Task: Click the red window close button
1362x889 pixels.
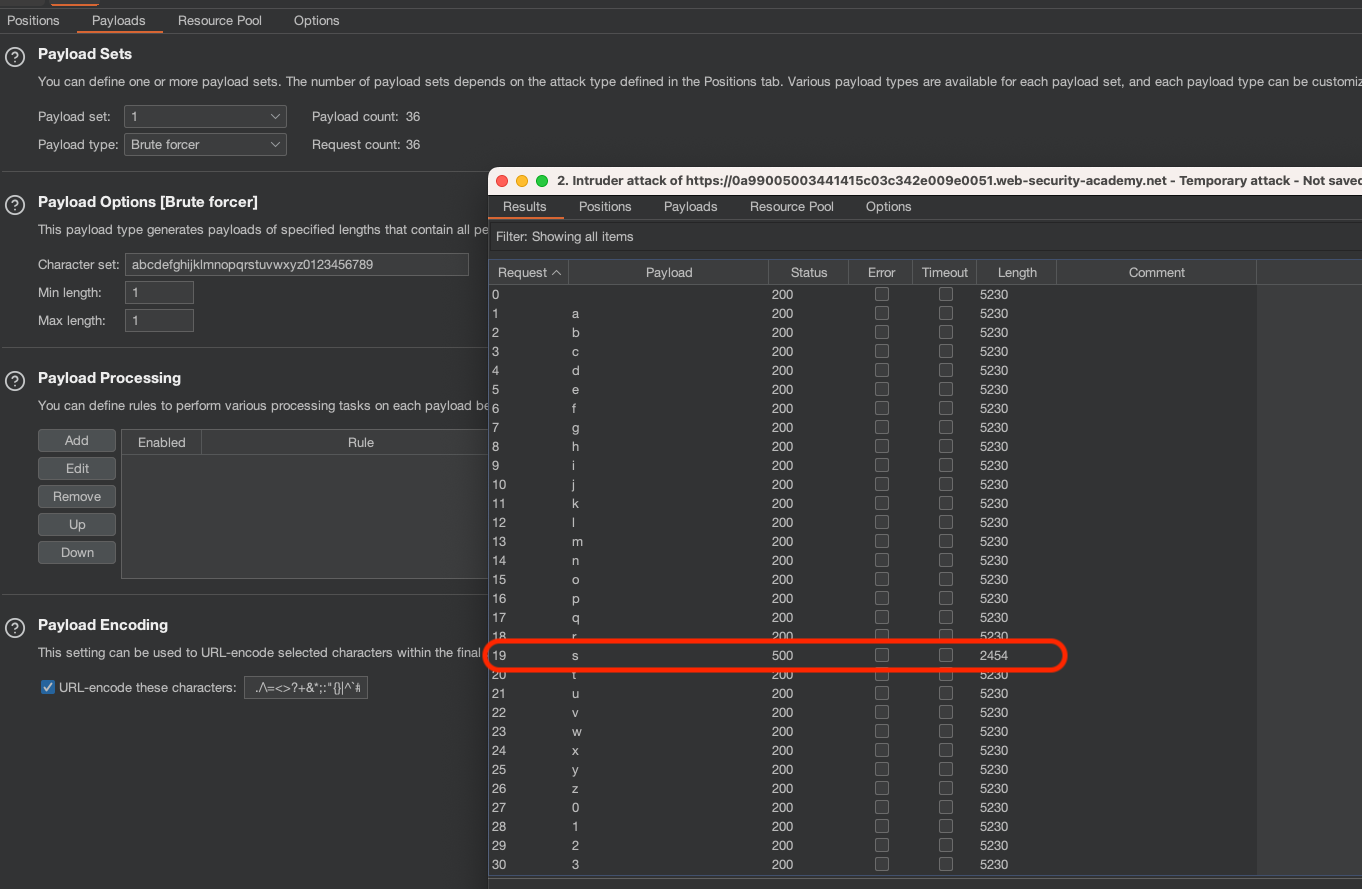Action: (502, 181)
